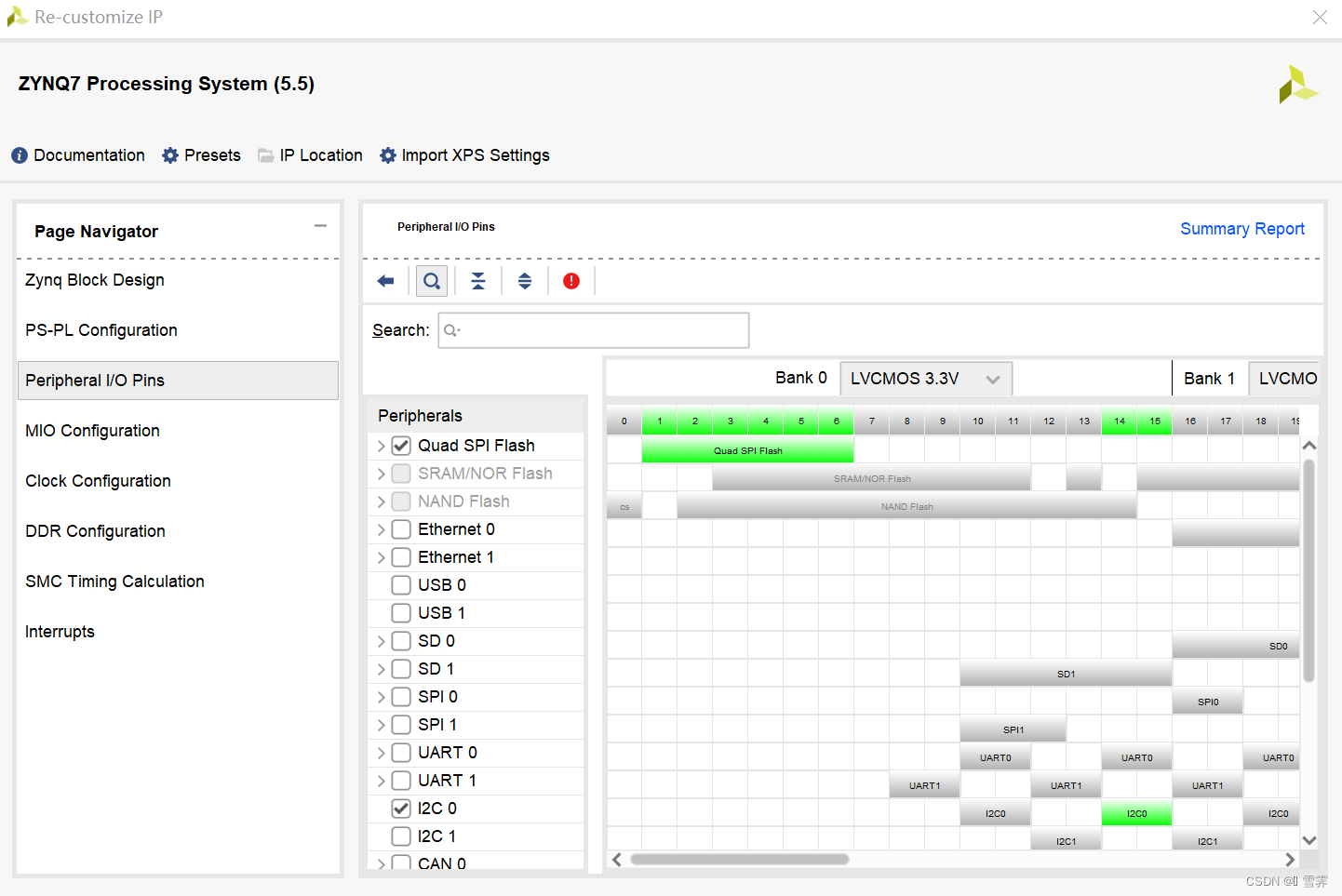This screenshot has height=896, width=1342.
Task: Enable the SPI 0 checkbox
Action: pyautogui.click(x=401, y=697)
